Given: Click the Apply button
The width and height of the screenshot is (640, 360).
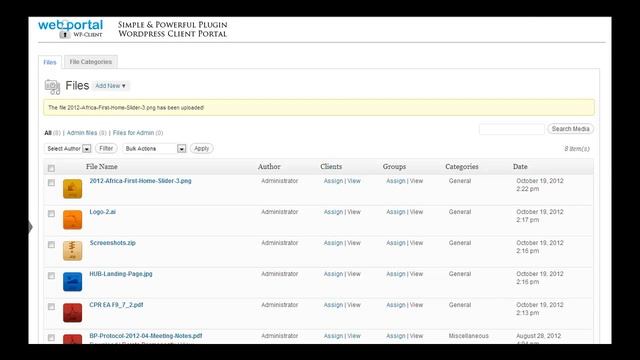Looking at the screenshot, I should pos(202,149).
